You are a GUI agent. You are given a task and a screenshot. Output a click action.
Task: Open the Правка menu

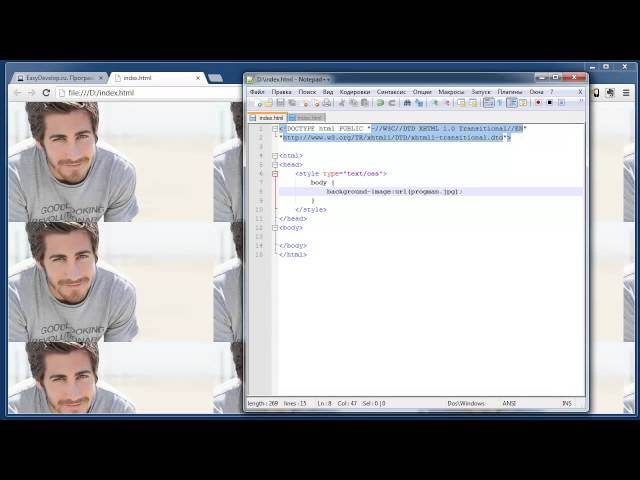tap(281, 92)
